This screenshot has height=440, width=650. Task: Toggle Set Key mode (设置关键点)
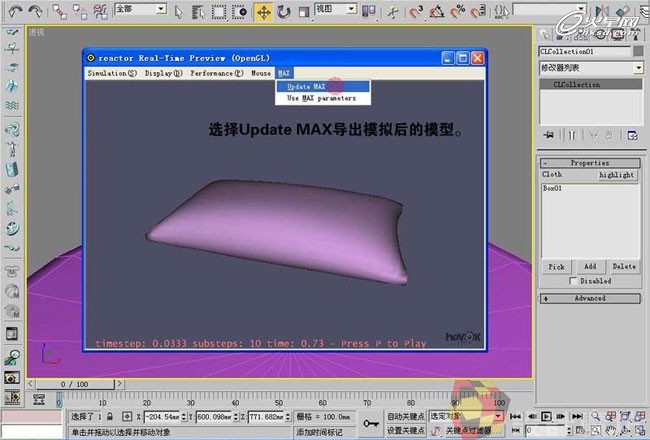408,430
